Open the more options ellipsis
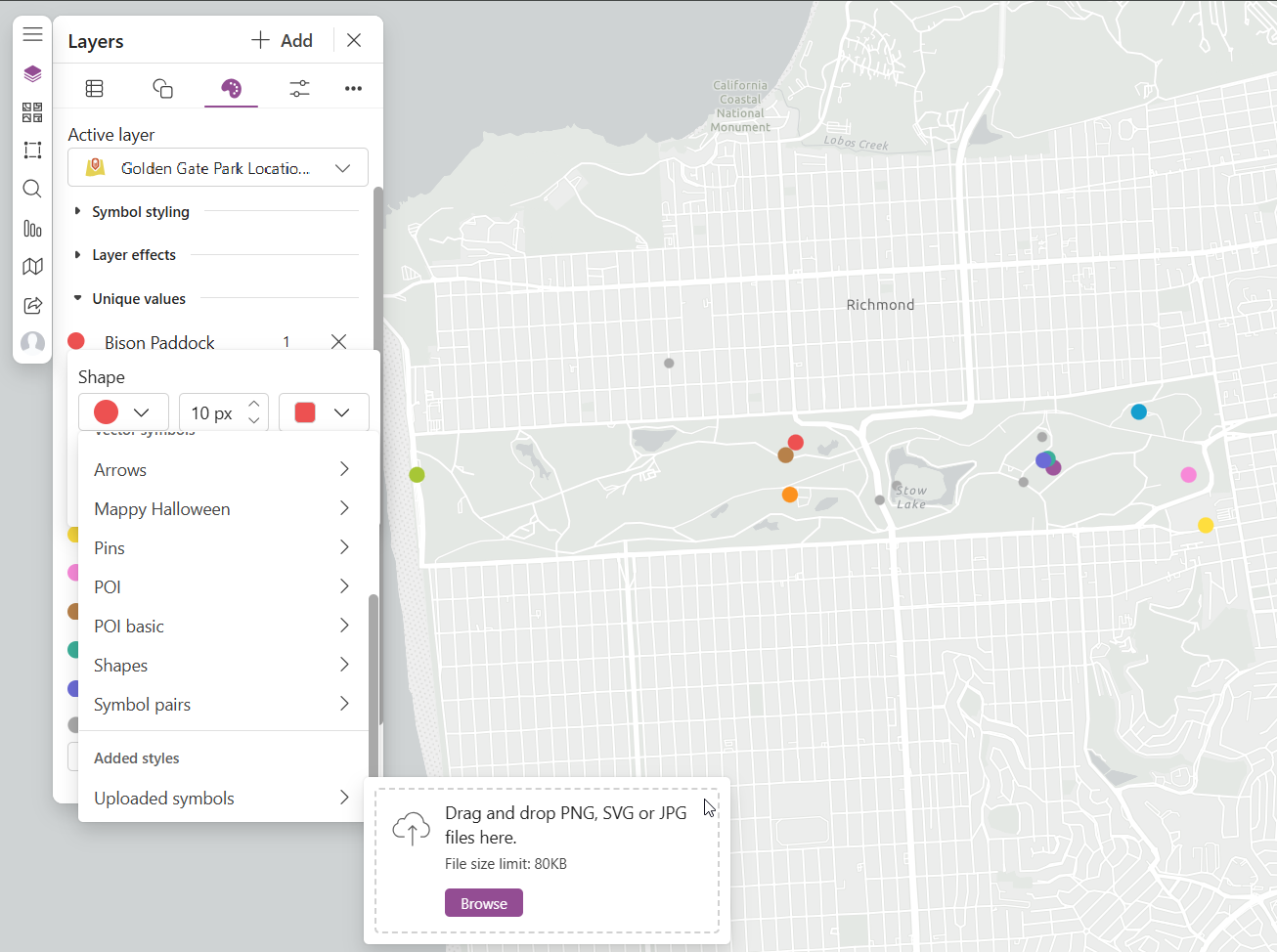The width and height of the screenshot is (1277, 952). coord(353,88)
